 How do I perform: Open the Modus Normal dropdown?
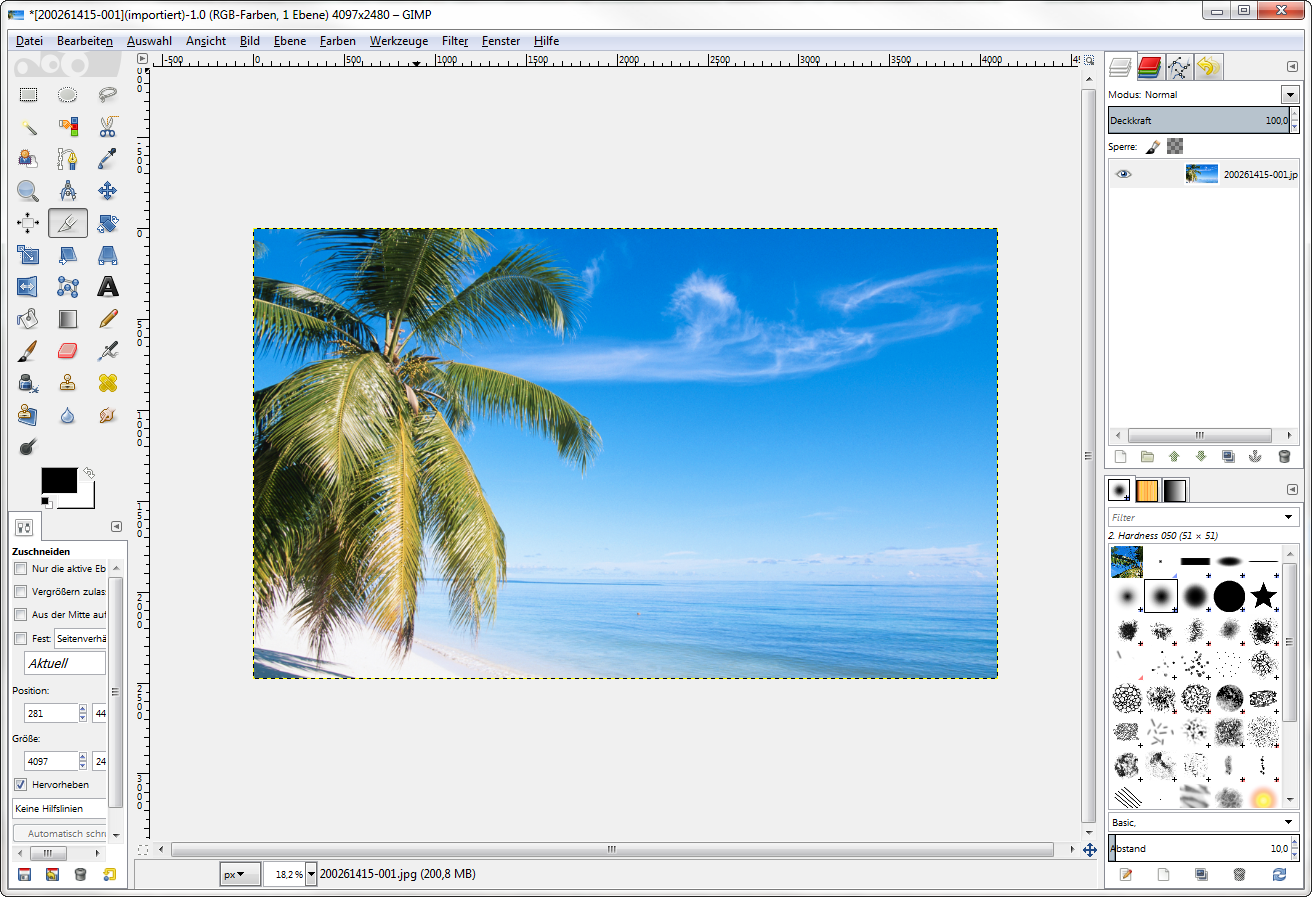[1288, 95]
